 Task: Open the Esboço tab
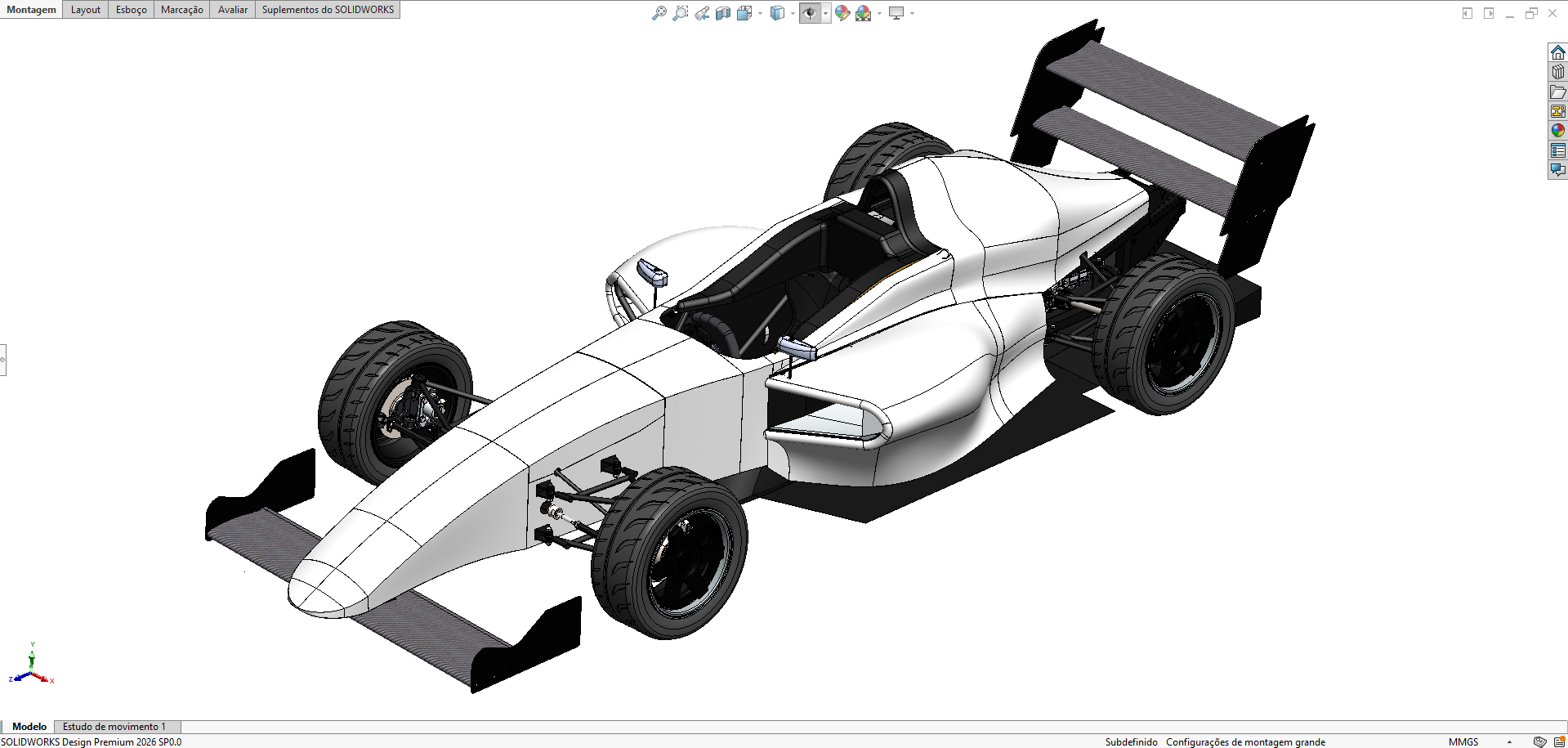(x=132, y=10)
